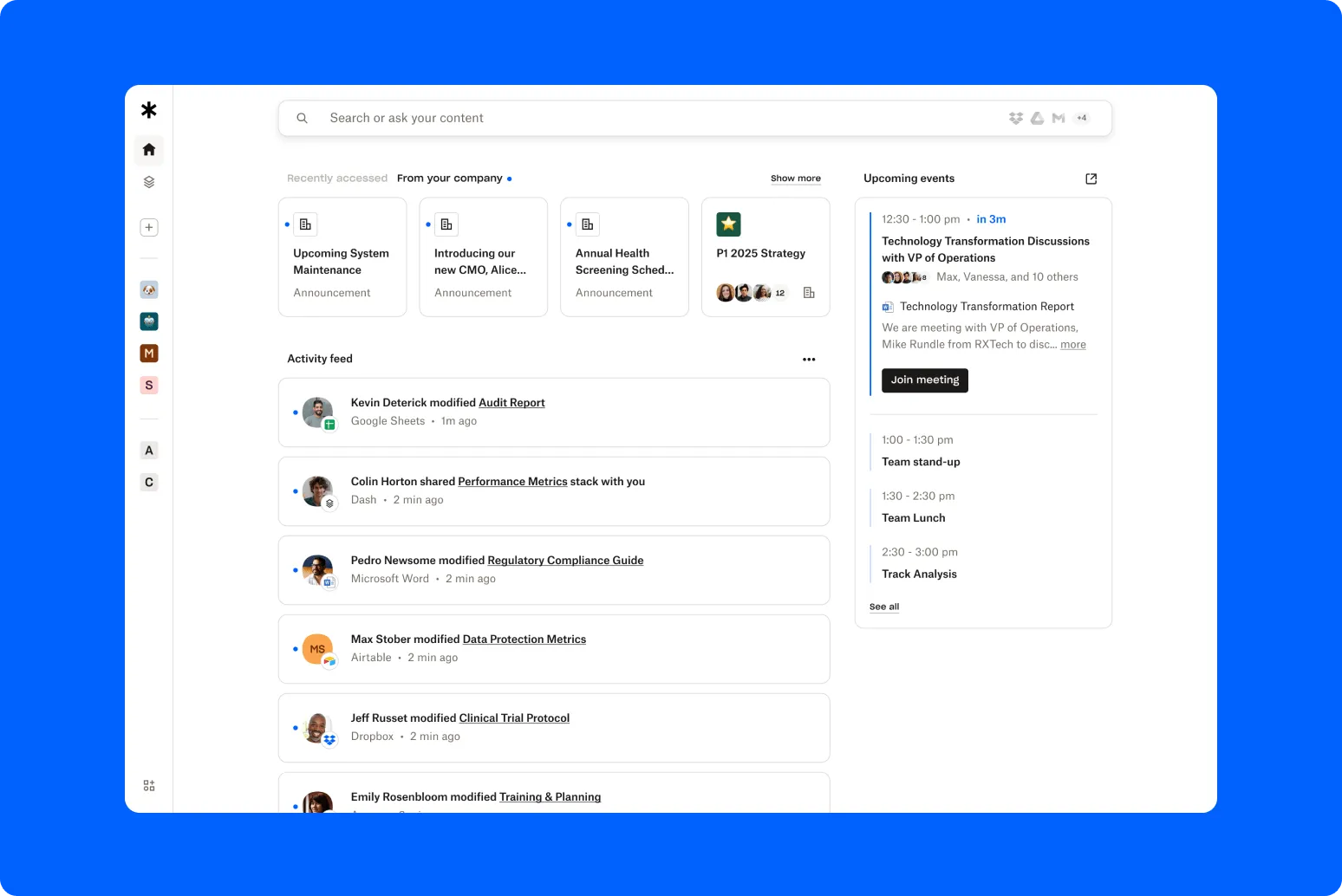Click the Google Drive icon in search bar

[1037, 118]
